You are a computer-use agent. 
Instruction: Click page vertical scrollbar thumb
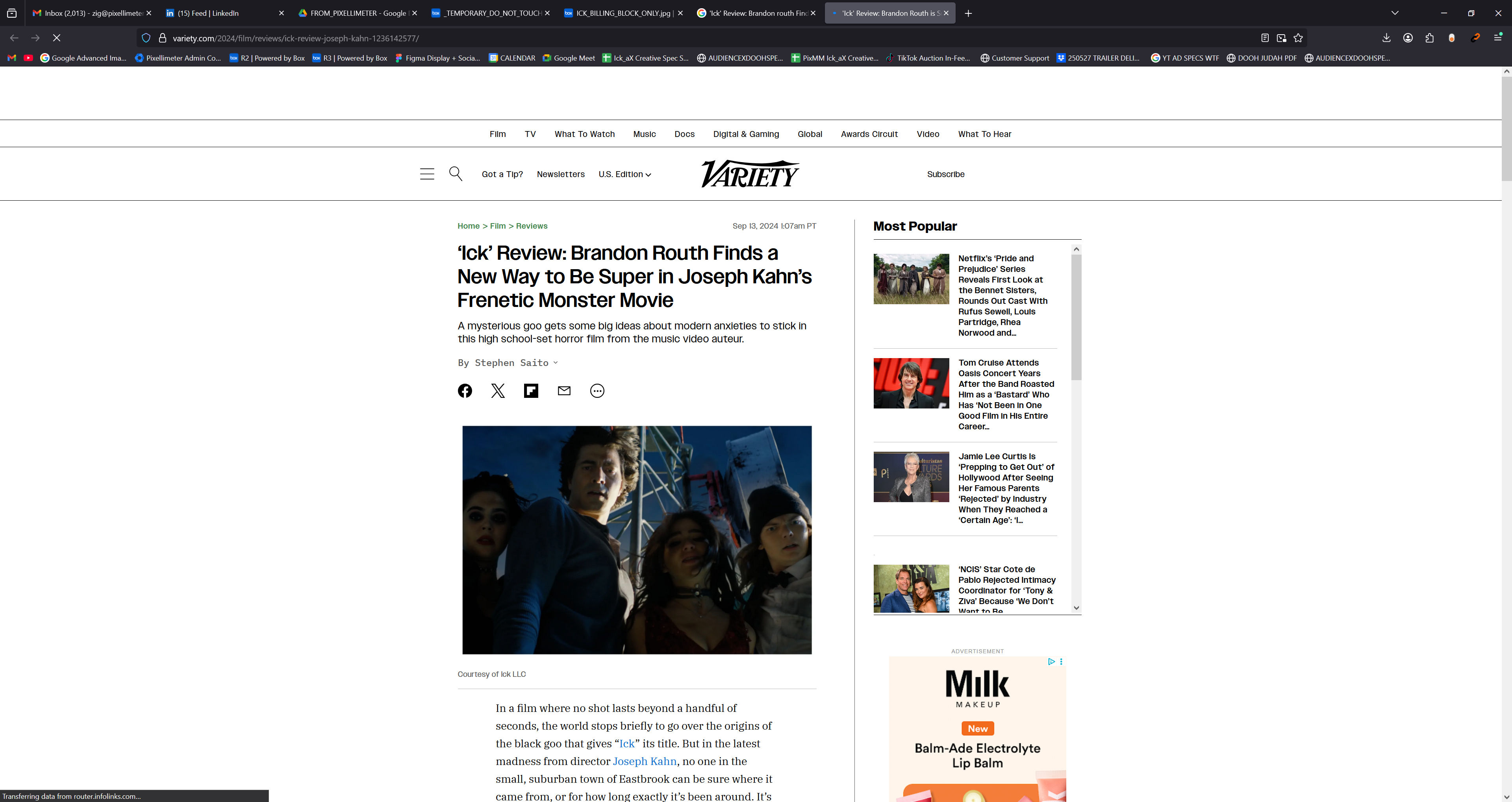point(1506,128)
